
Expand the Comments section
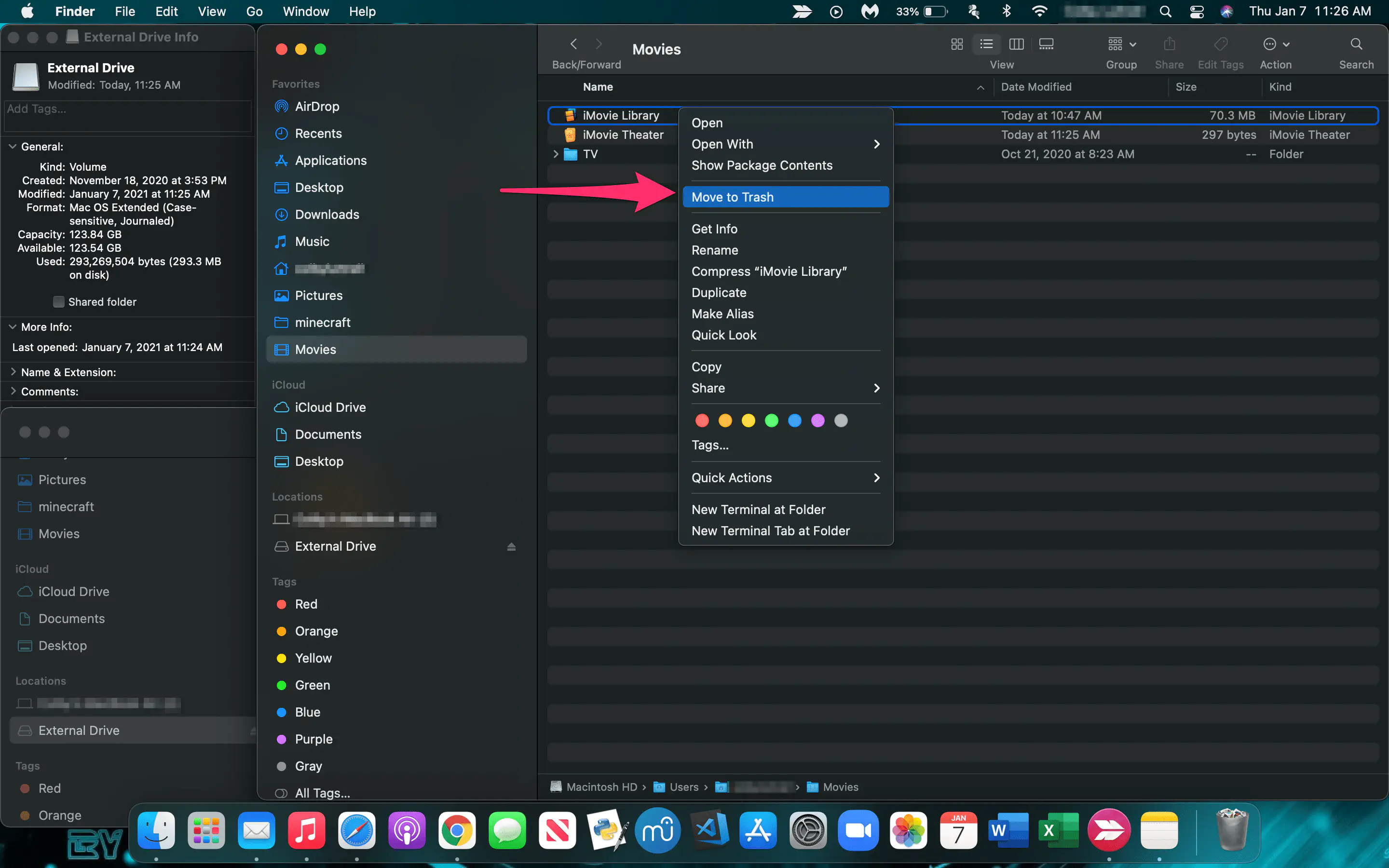pyautogui.click(x=13, y=392)
